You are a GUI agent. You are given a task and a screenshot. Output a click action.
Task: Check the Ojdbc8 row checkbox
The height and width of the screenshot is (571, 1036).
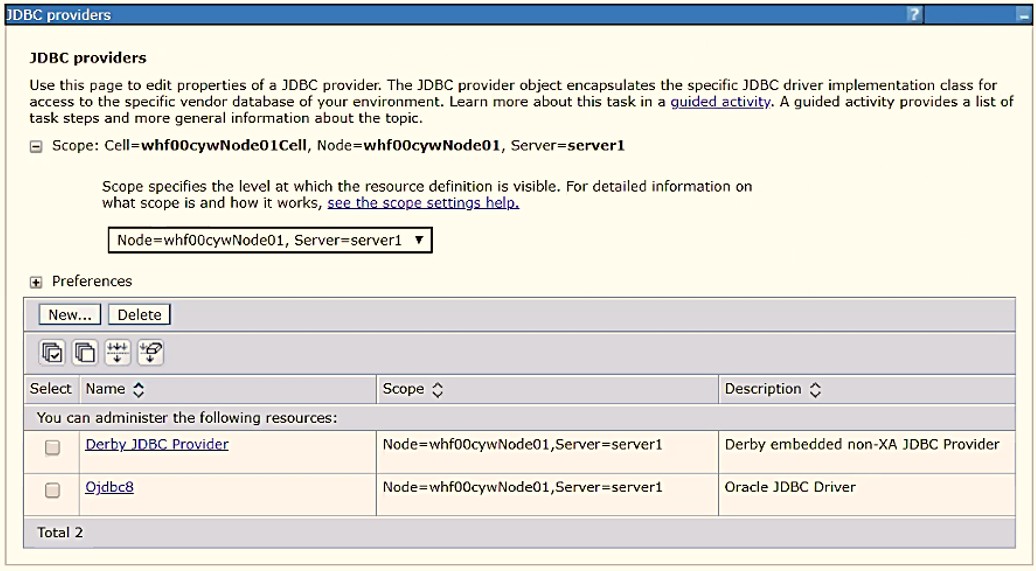tap(52, 490)
